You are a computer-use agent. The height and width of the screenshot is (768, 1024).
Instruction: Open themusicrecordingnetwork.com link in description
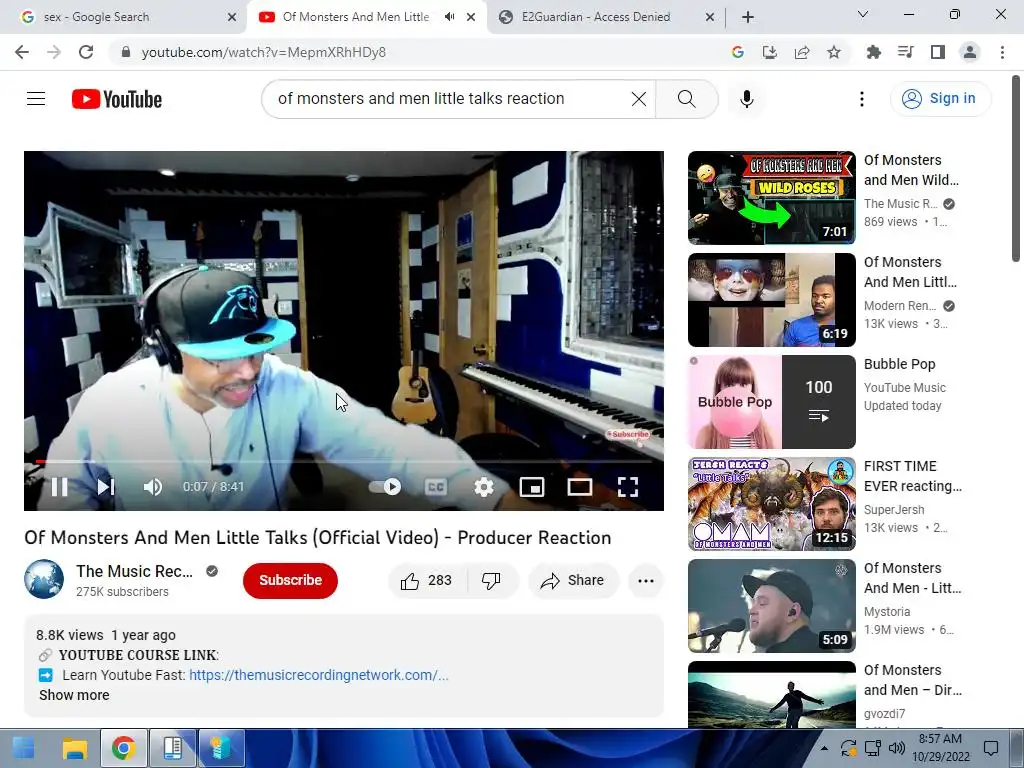[x=318, y=675]
